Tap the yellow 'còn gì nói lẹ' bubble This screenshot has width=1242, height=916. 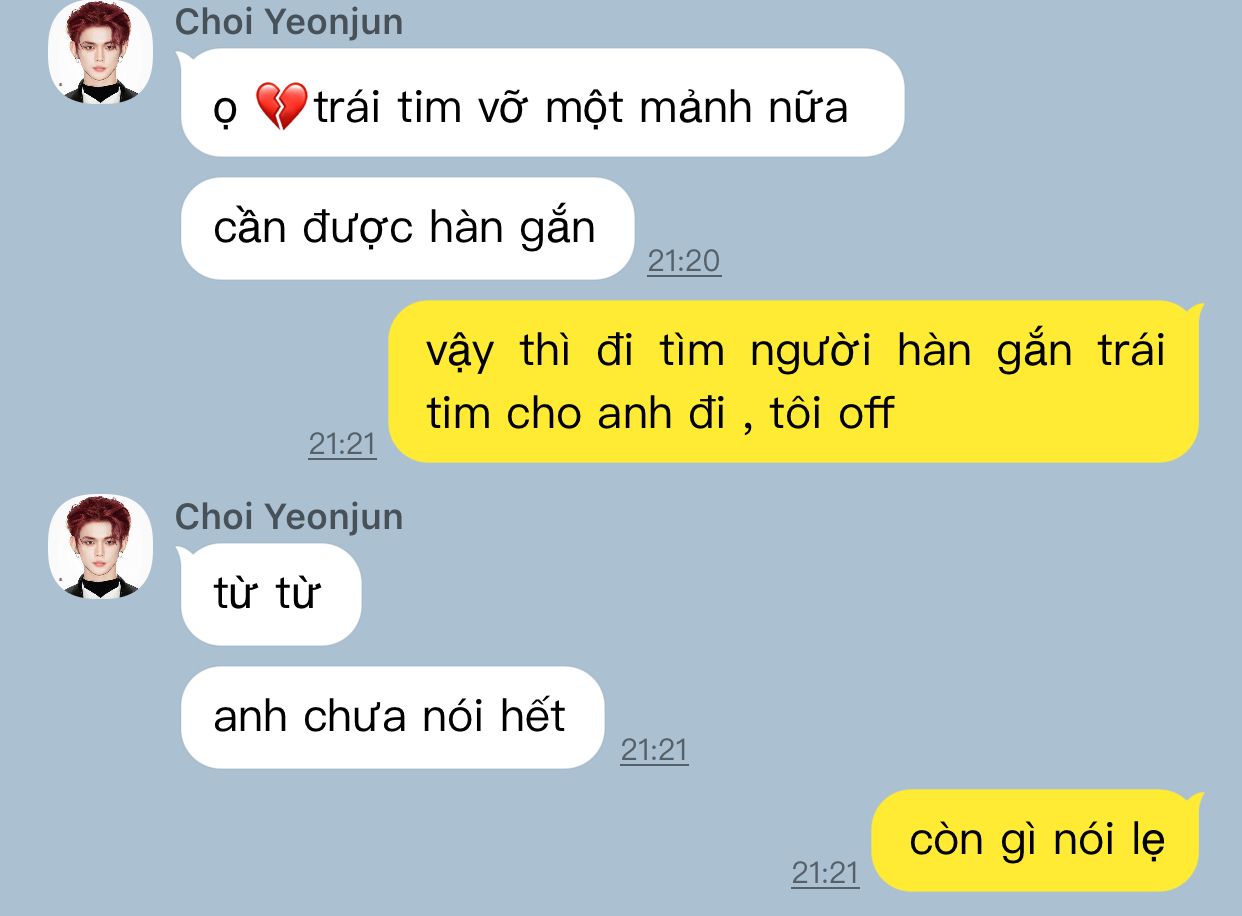pyautogui.click(x=1037, y=840)
